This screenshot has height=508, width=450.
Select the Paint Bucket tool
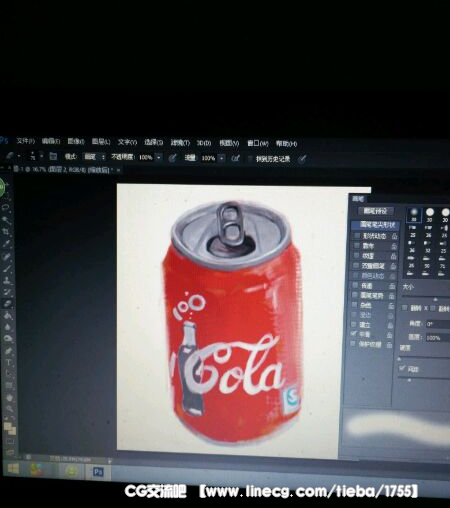pyautogui.click(x=8, y=316)
